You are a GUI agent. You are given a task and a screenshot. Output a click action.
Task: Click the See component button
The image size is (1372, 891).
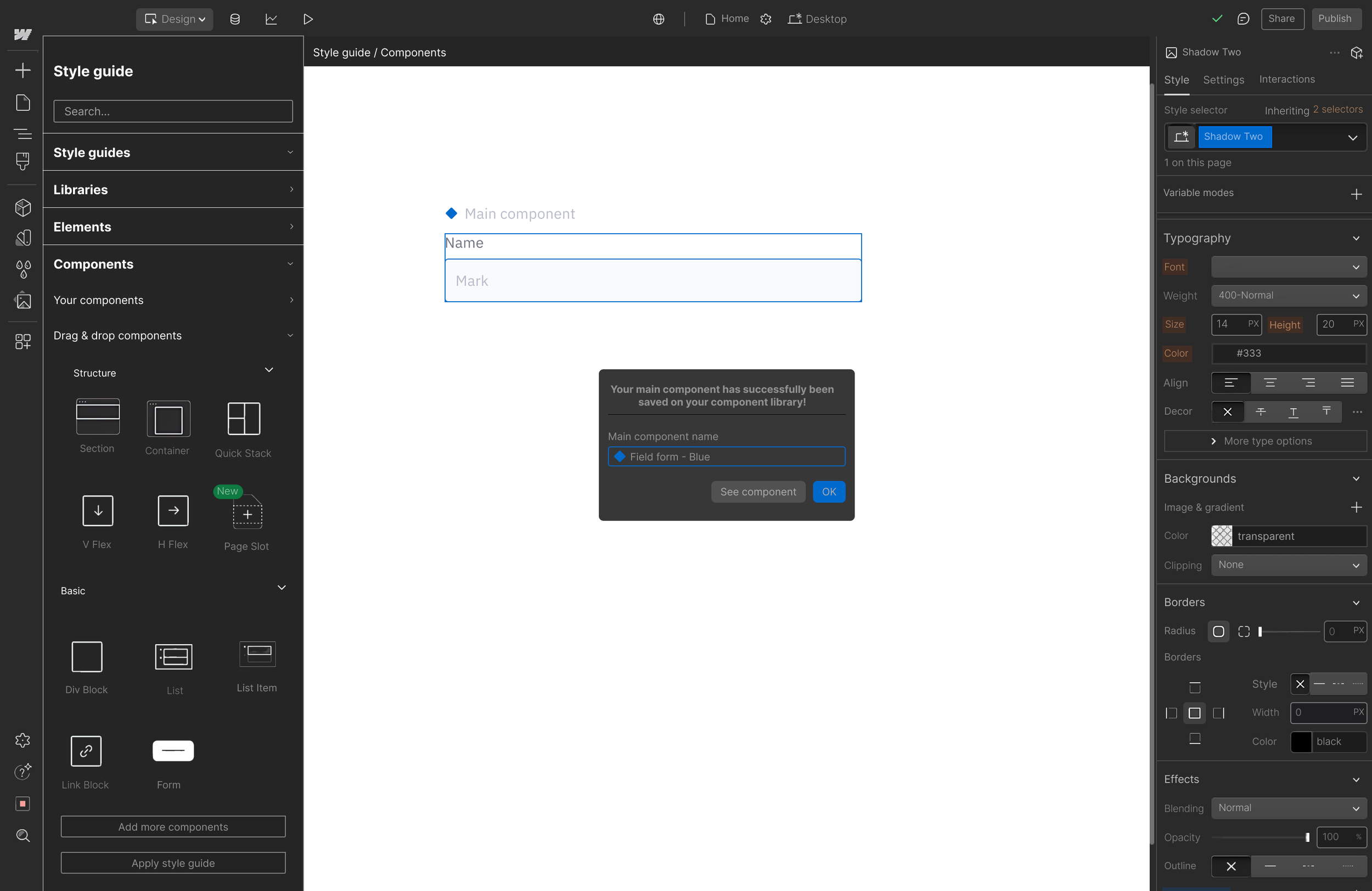[x=757, y=492]
